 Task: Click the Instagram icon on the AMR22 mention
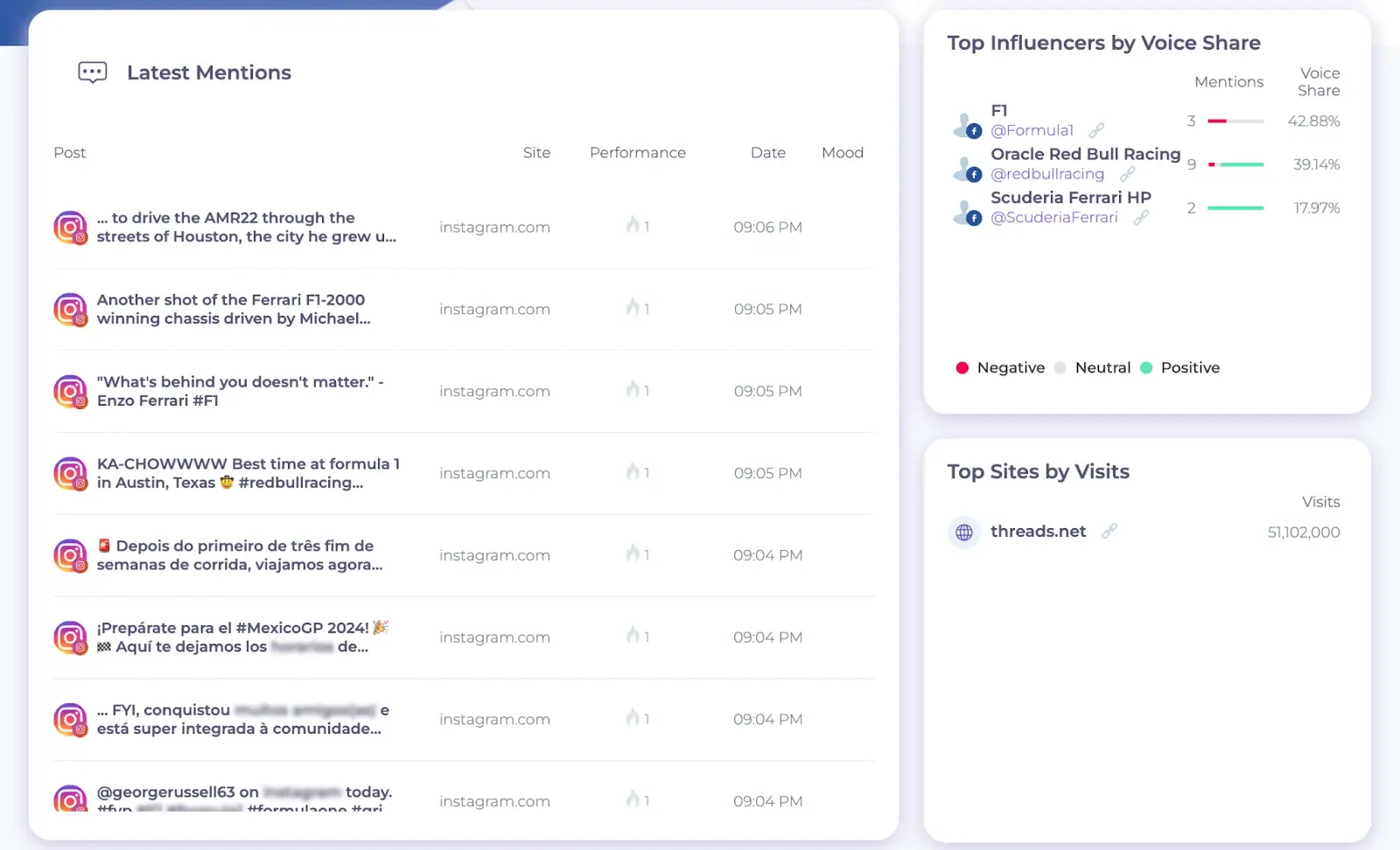pyautogui.click(x=70, y=226)
